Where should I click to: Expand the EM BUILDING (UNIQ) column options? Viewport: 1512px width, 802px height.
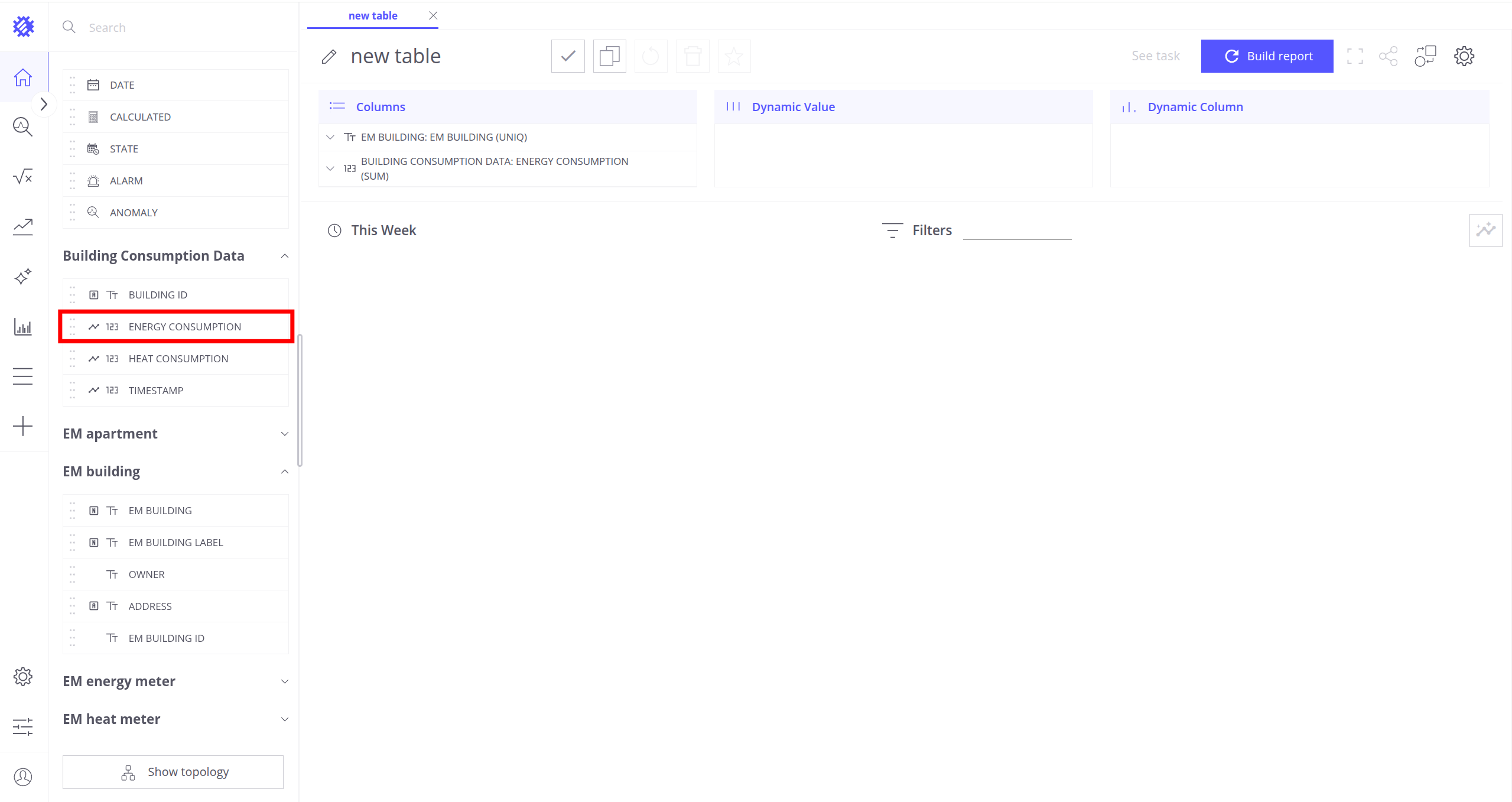coord(330,137)
